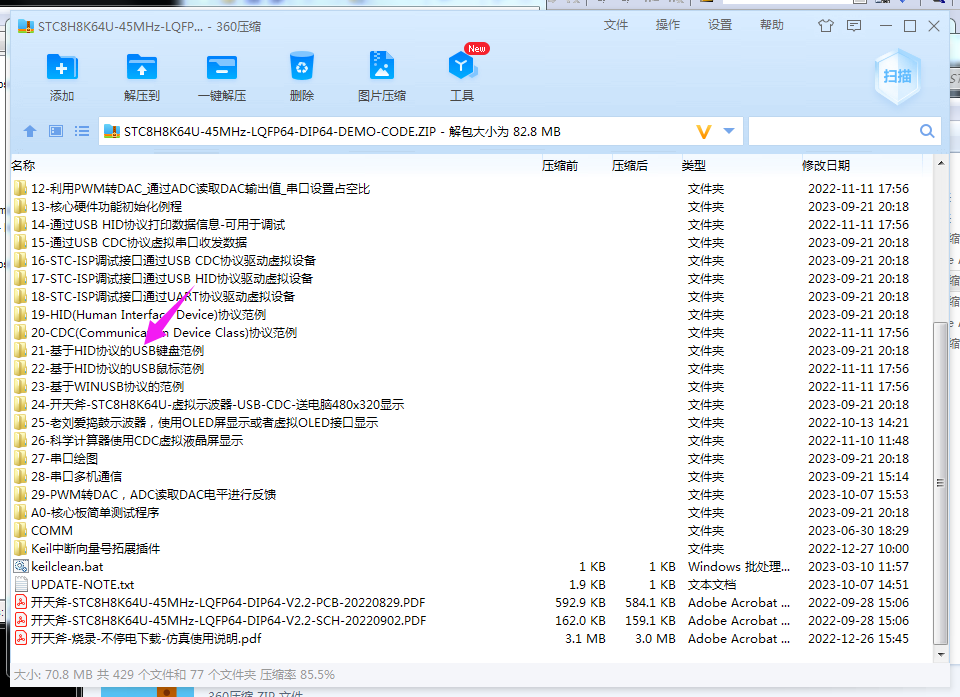The image size is (960, 697).
Task: Click the 解压到 (Extract to) icon
Action: coord(141,67)
